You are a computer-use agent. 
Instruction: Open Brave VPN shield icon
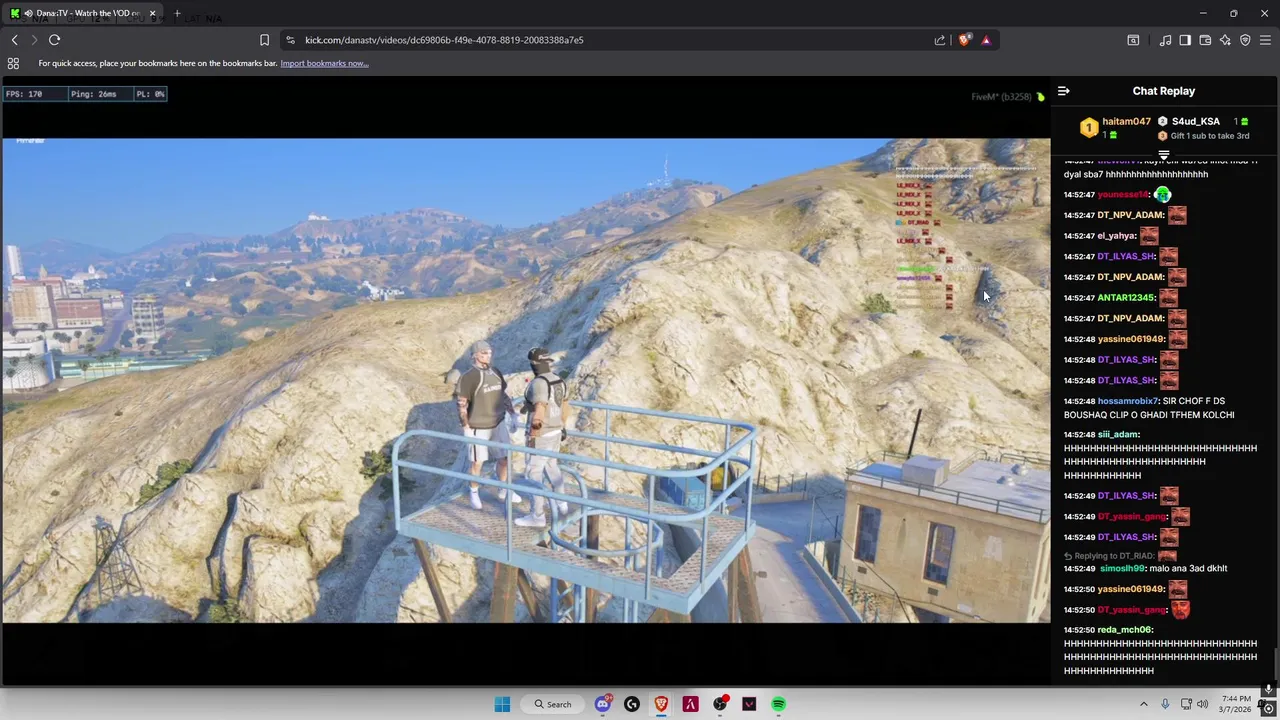(1245, 40)
